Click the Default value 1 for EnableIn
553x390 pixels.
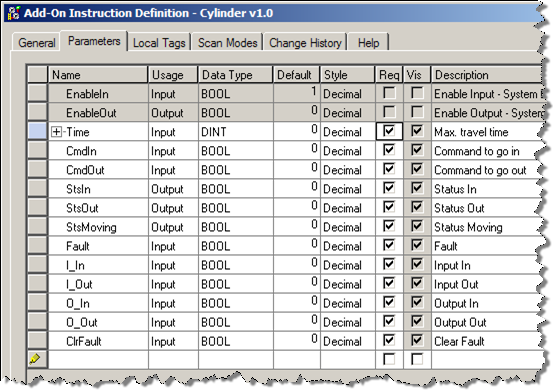tap(297, 93)
